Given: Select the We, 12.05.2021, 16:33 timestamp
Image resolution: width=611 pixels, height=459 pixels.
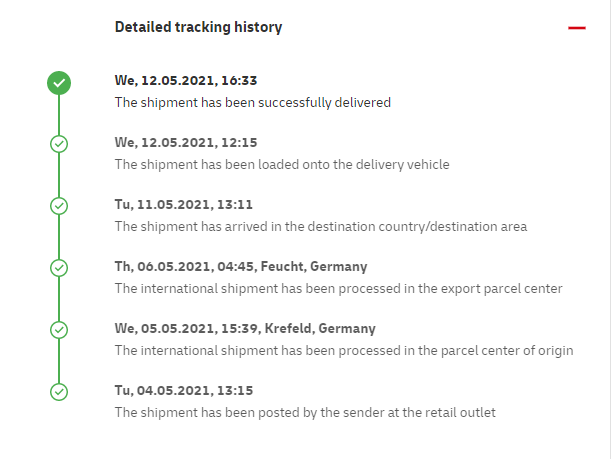Looking at the screenshot, I should point(186,81).
